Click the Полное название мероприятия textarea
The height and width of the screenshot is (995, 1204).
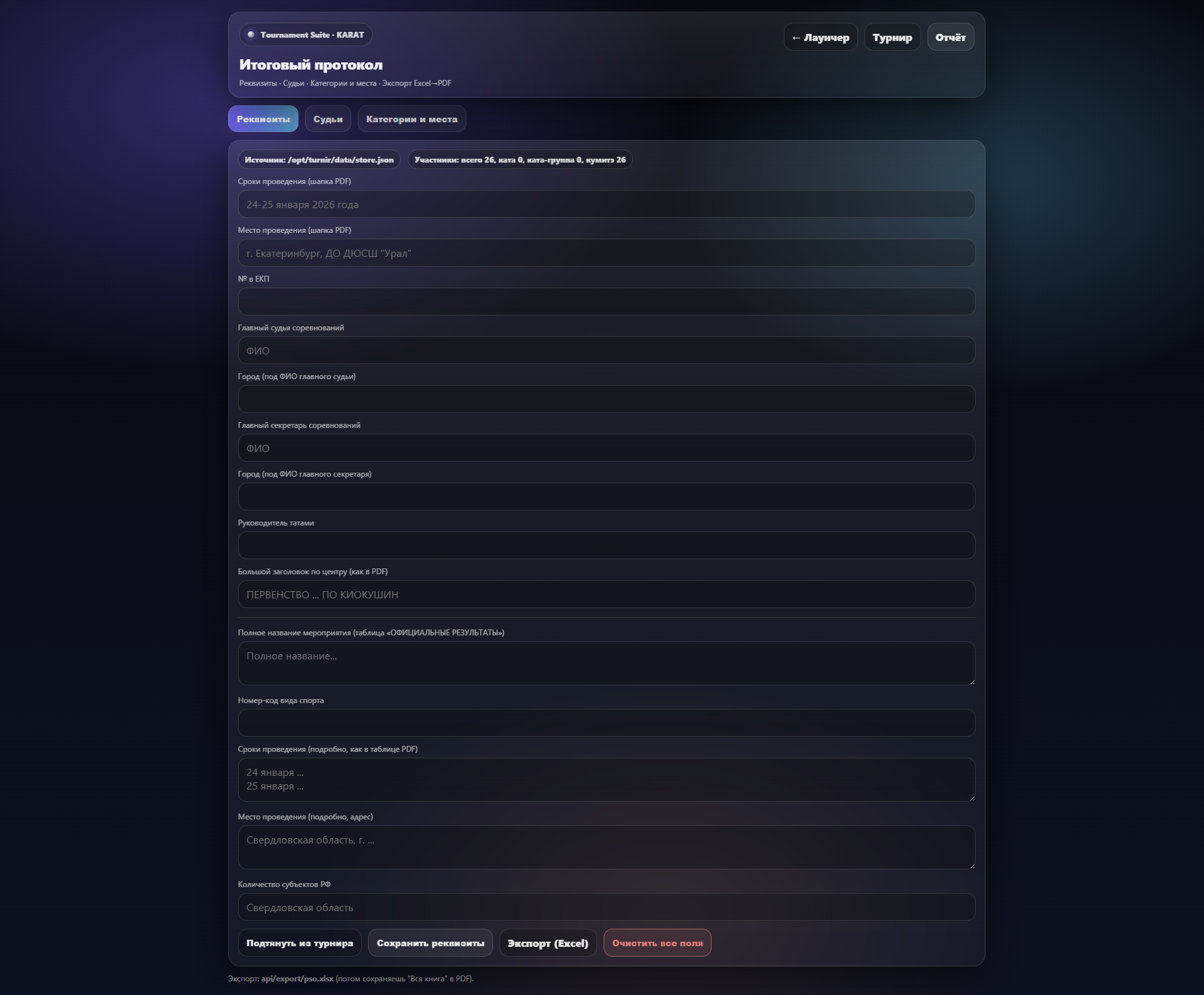click(x=606, y=663)
